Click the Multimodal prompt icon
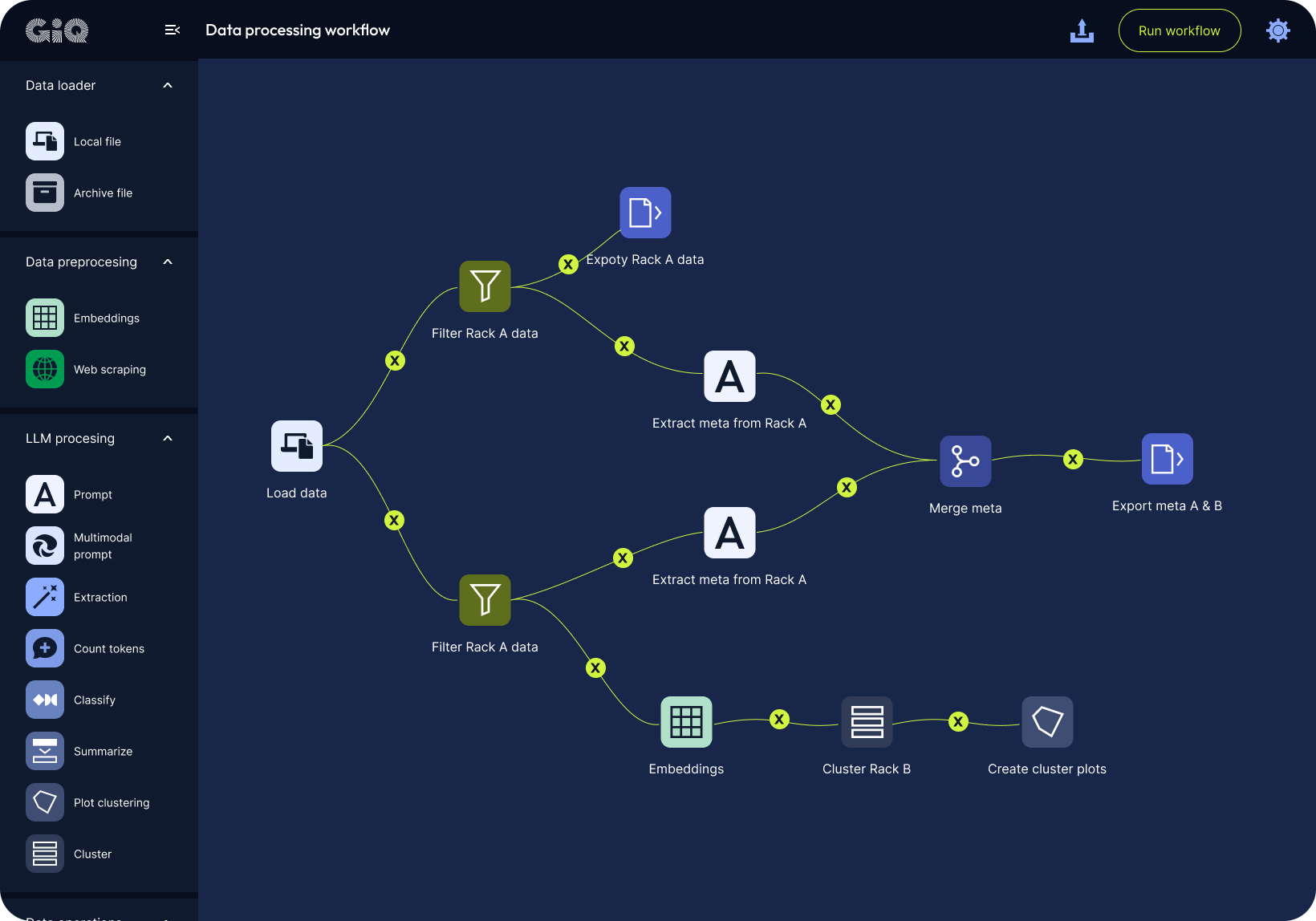The image size is (1316, 921). [x=45, y=546]
